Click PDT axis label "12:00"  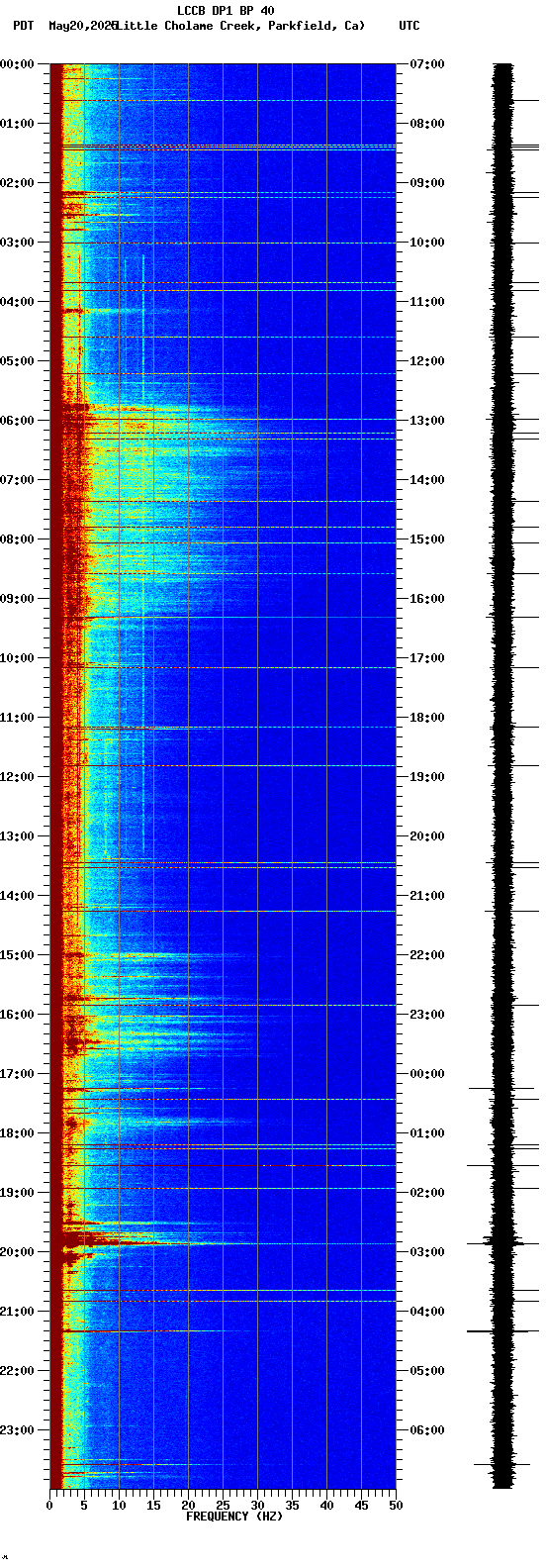tap(17, 777)
